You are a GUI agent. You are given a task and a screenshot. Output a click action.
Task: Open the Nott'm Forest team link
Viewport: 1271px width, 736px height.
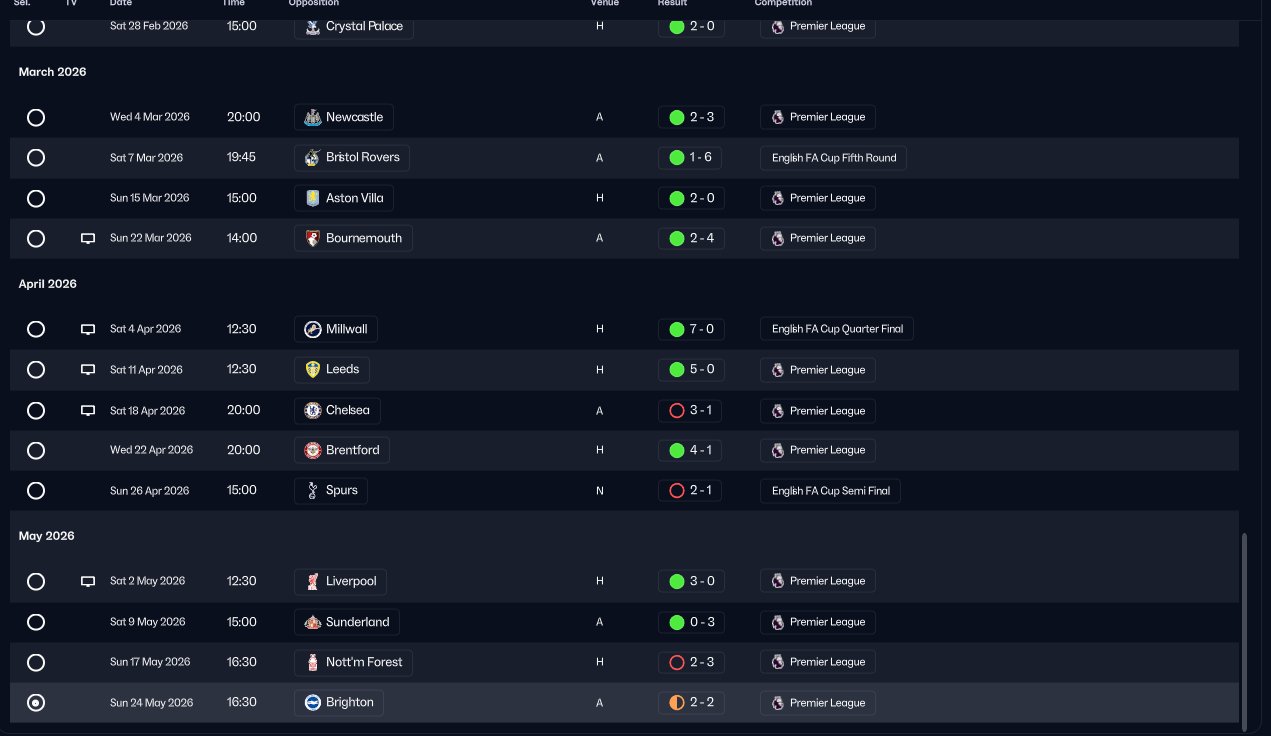364,662
